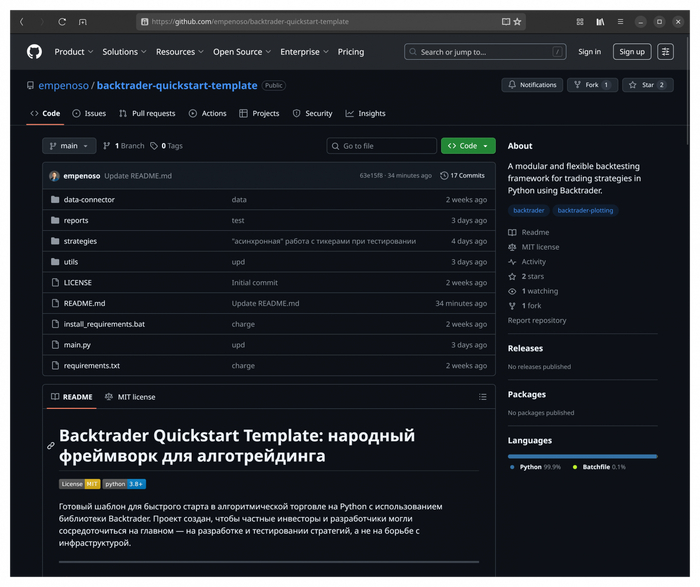Open README.md file in file list

click(x=84, y=303)
